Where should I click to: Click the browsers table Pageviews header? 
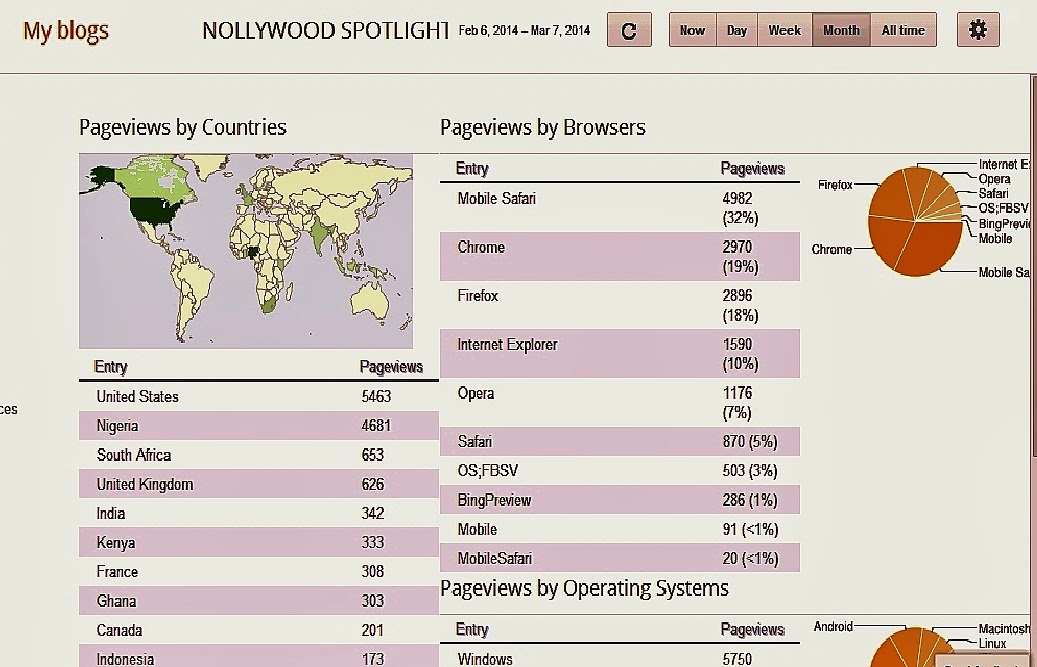point(752,169)
